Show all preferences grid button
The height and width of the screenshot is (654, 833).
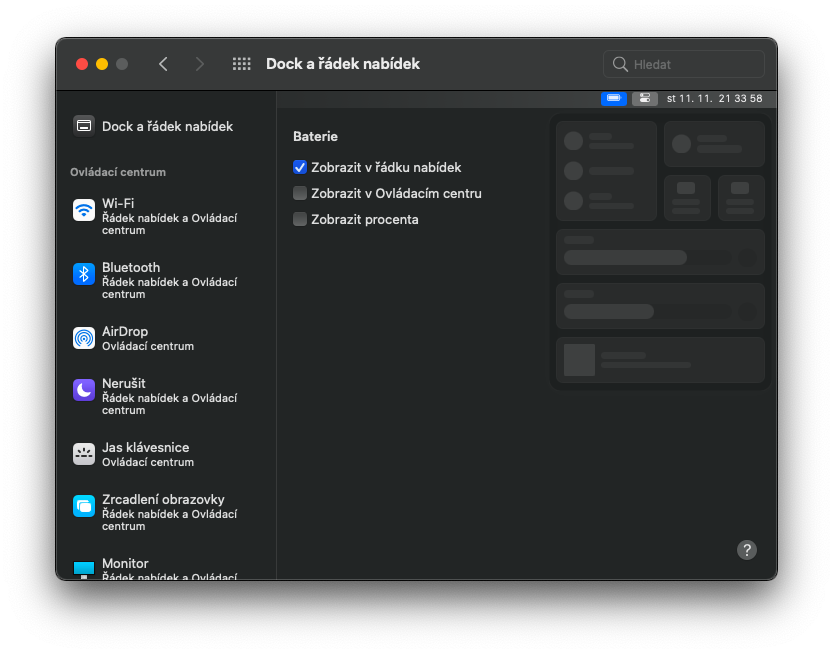click(241, 64)
